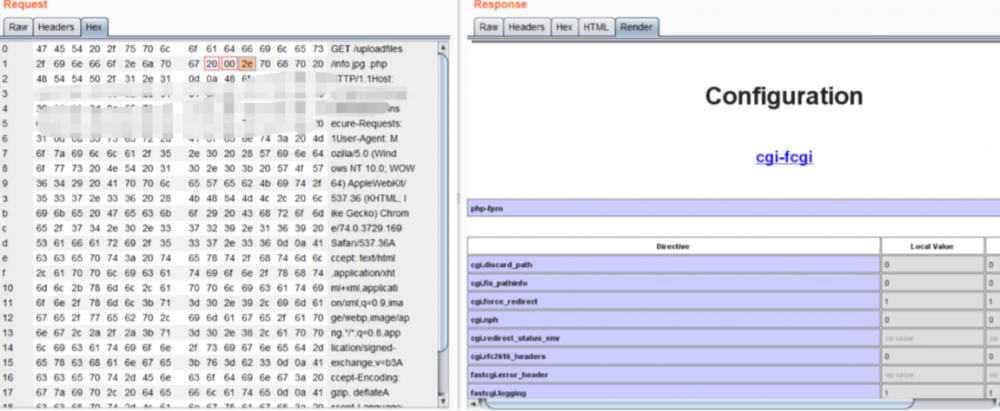Click the ASCII text "lication/signed-"

(x=363, y=348)
